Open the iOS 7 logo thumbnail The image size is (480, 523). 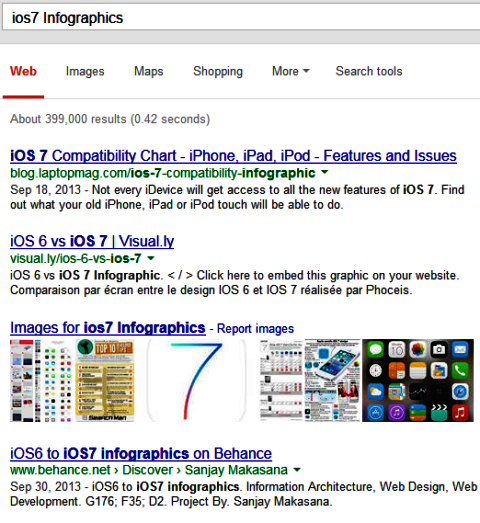pos(196,381)
